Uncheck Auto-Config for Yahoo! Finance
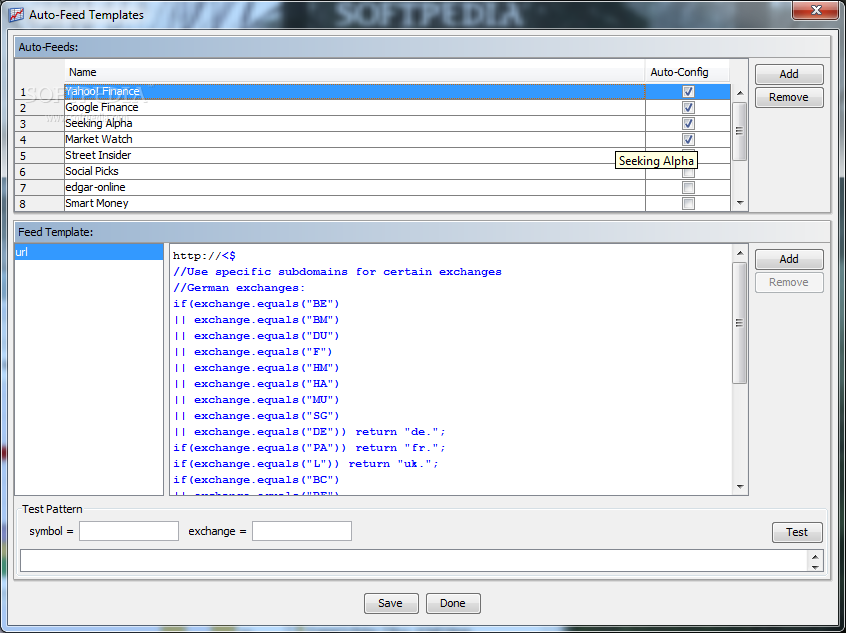The height and width of the screenshot is (633, 846). click(688, 92)
